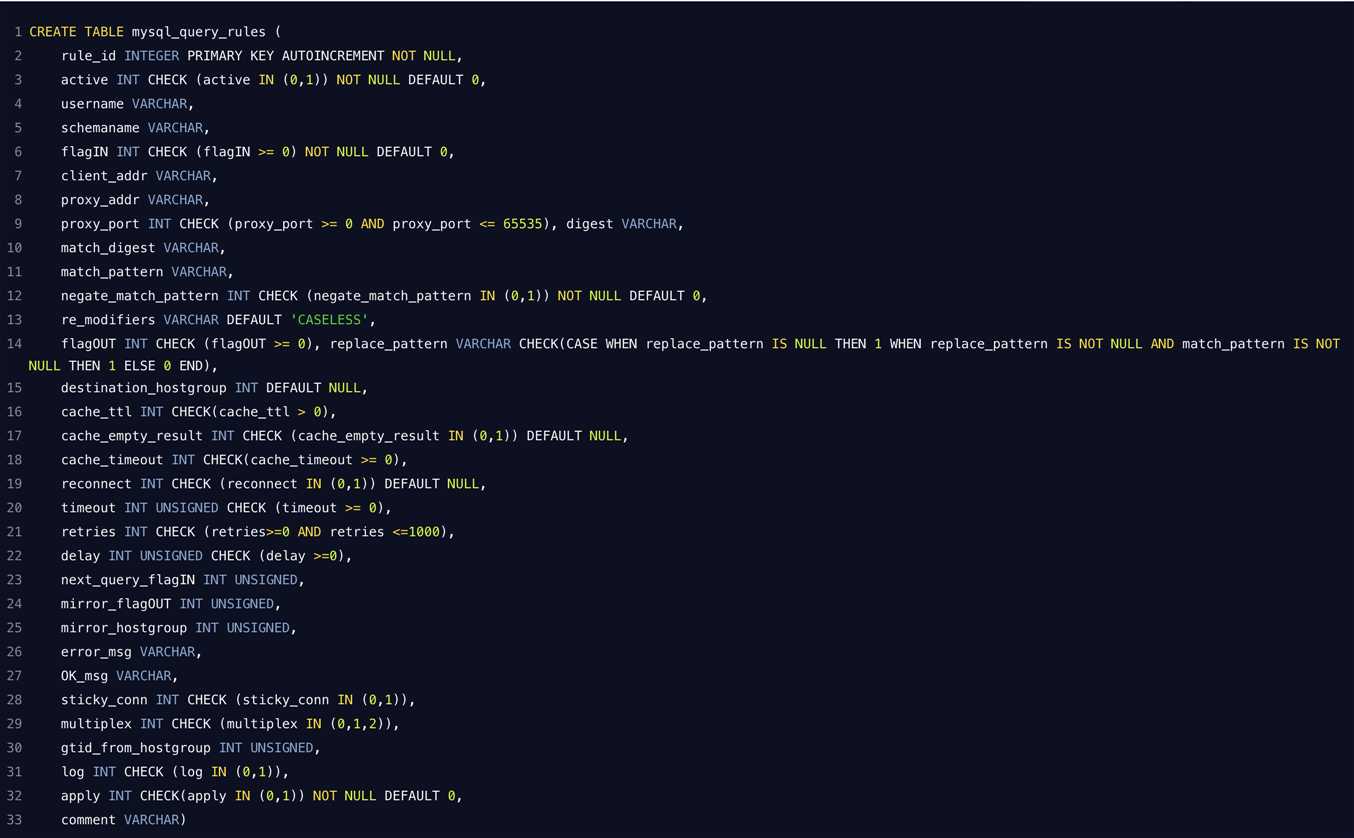The width and height of the screenshot is (1354, 838).
Task: Click the 'CASELESS' string literal
Action: (329, 320)
